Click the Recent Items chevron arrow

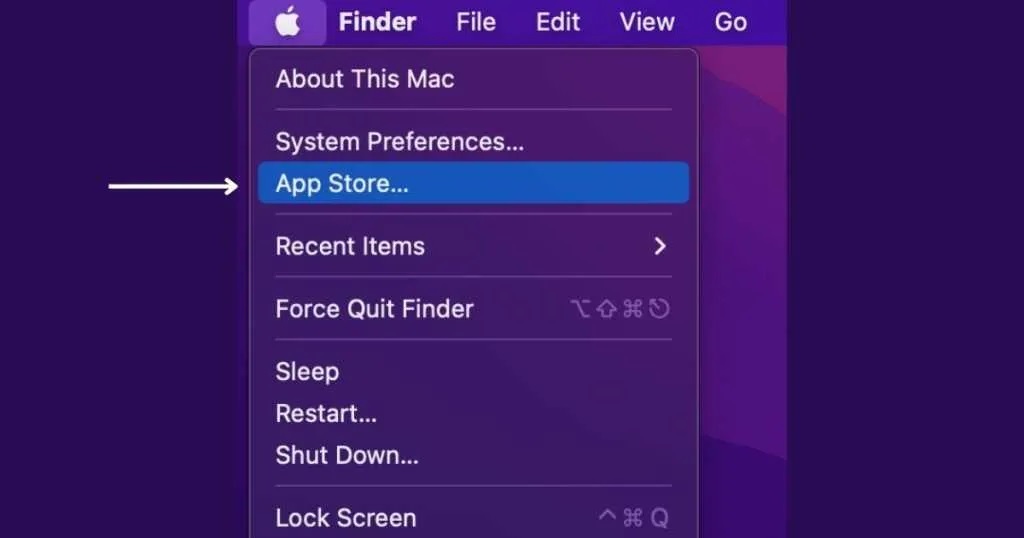[x=660, y=246]
